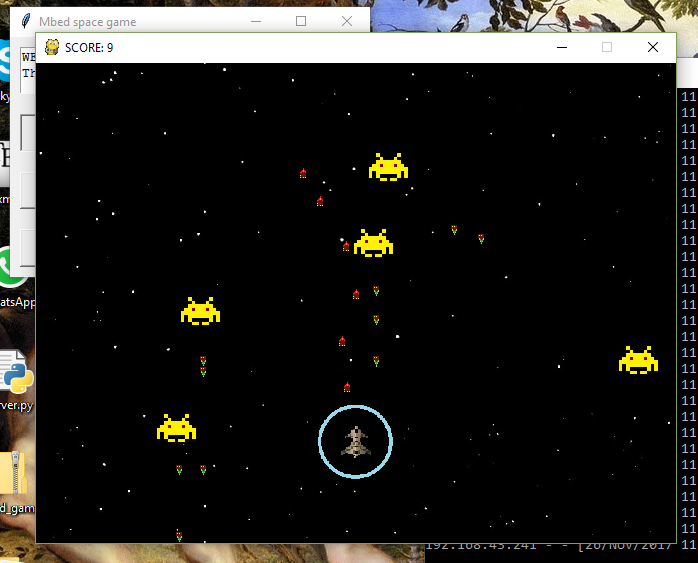Open the server.py Python file on the desktop

(17, 381)
